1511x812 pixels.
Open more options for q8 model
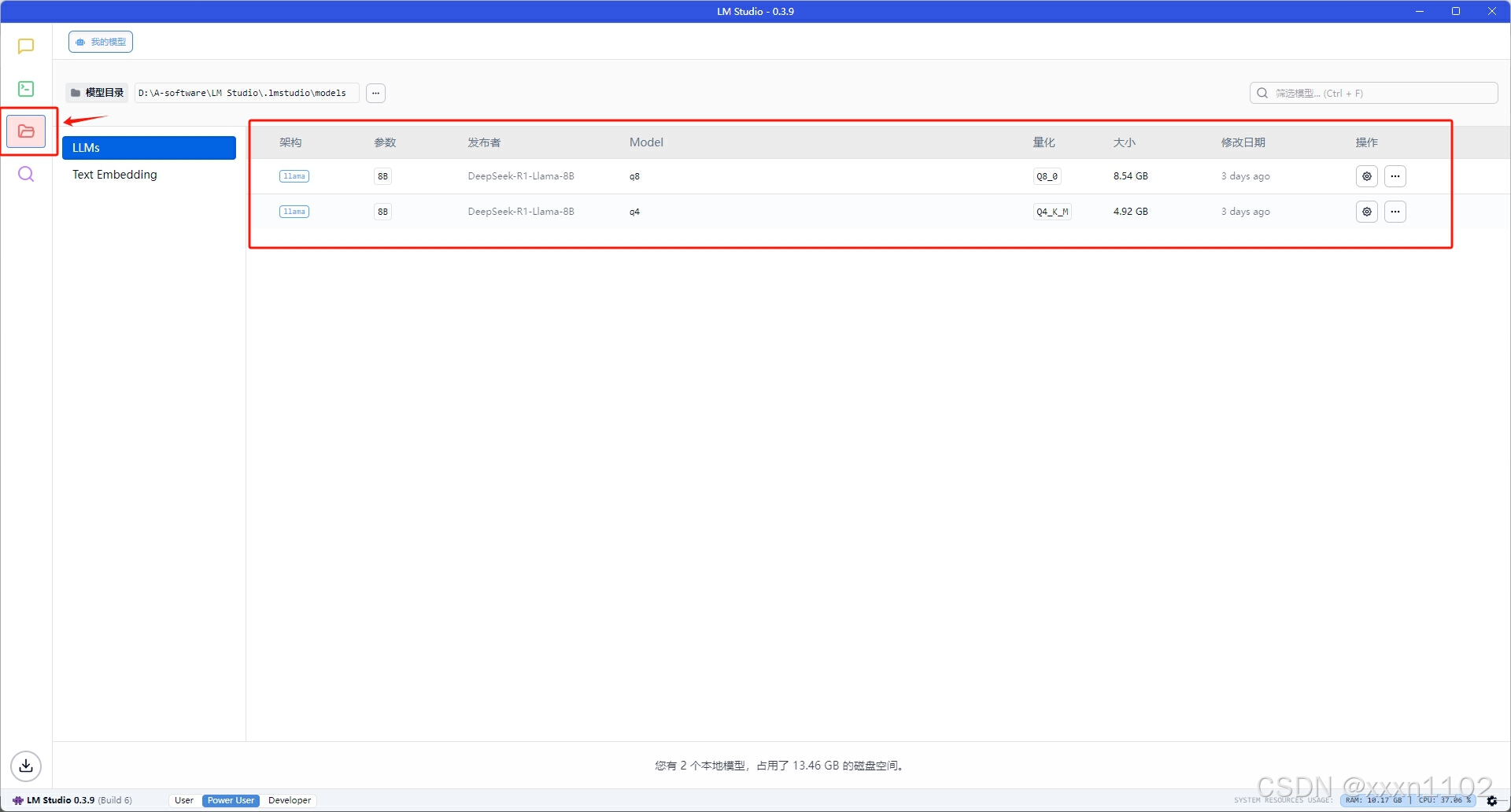[1395, 176]
